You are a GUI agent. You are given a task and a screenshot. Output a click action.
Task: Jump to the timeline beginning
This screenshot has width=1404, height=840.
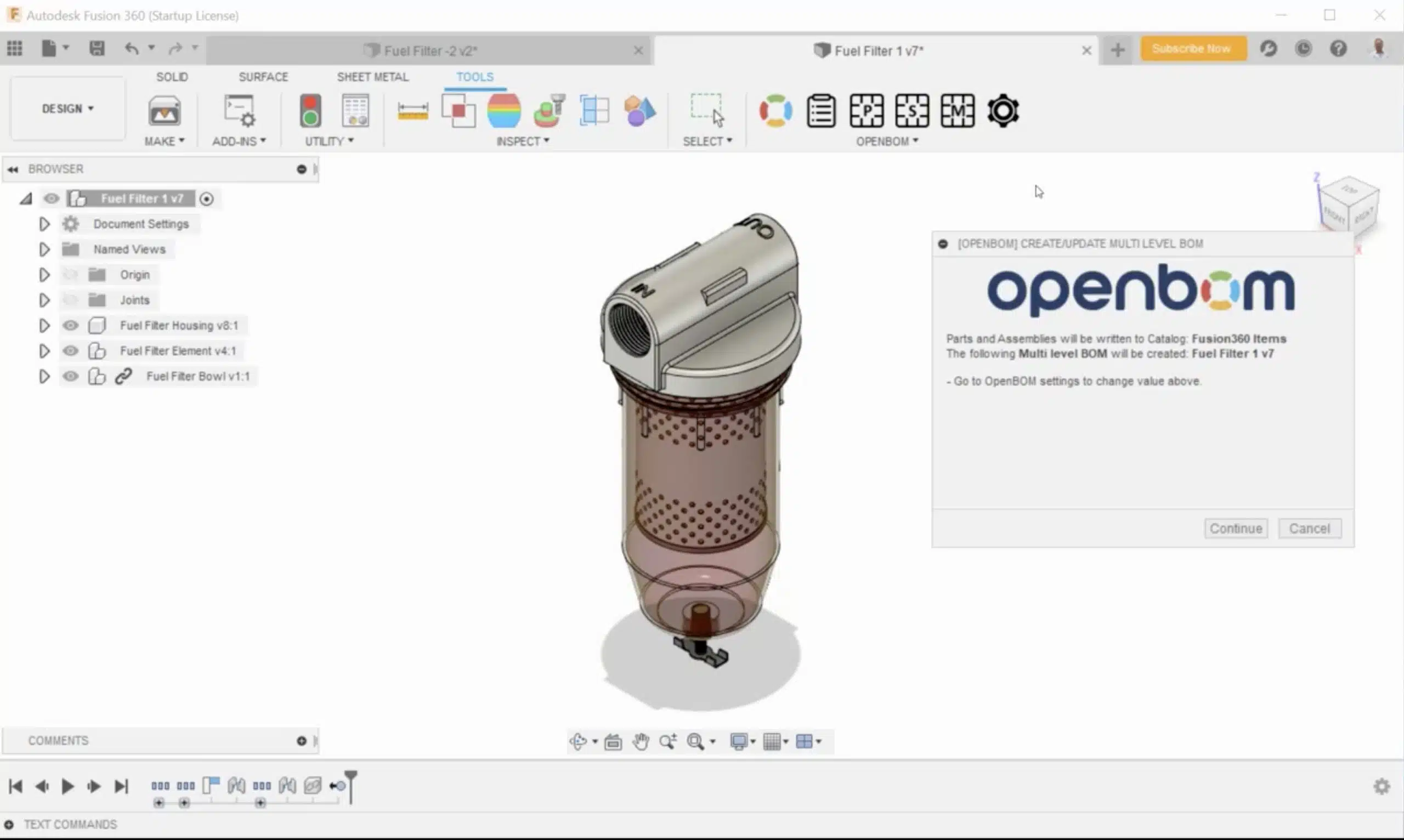pyautogui.click(x=16, y=786)
